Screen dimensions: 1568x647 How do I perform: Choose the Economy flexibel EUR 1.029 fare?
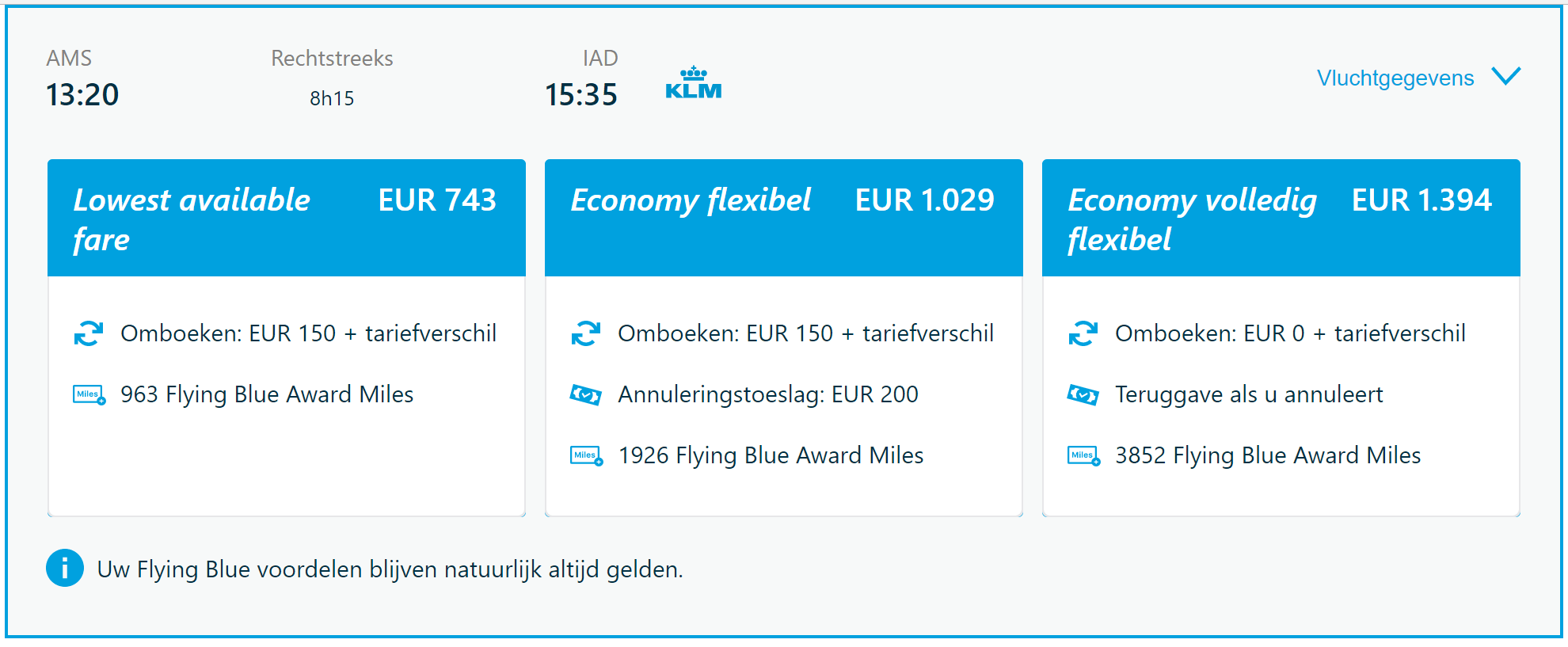click(x=783, y=218)
